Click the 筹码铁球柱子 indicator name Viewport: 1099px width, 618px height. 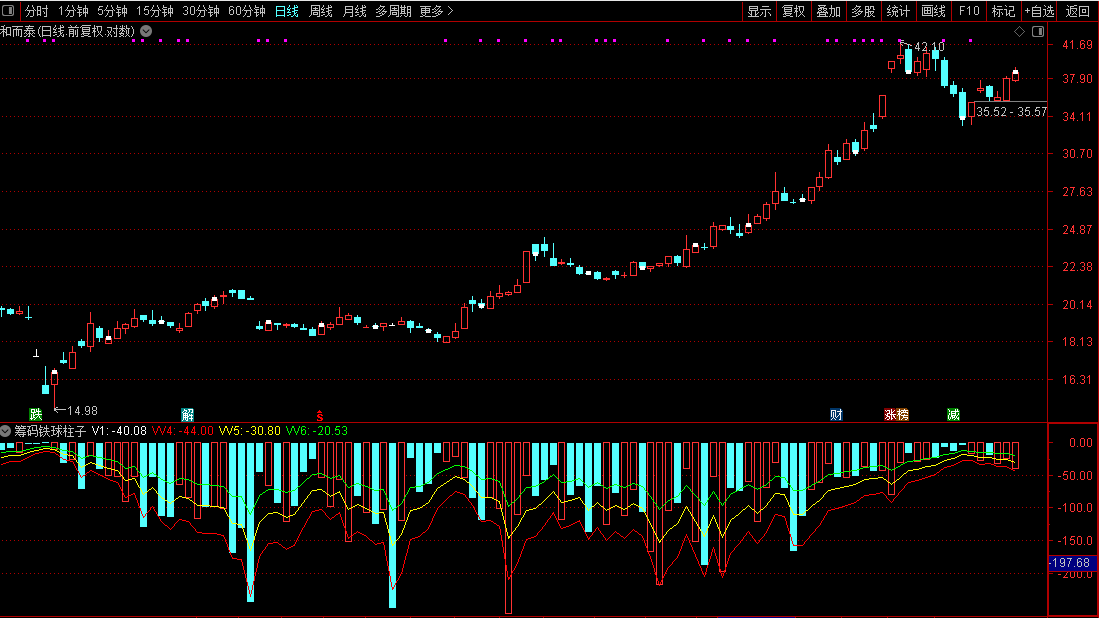50,431
